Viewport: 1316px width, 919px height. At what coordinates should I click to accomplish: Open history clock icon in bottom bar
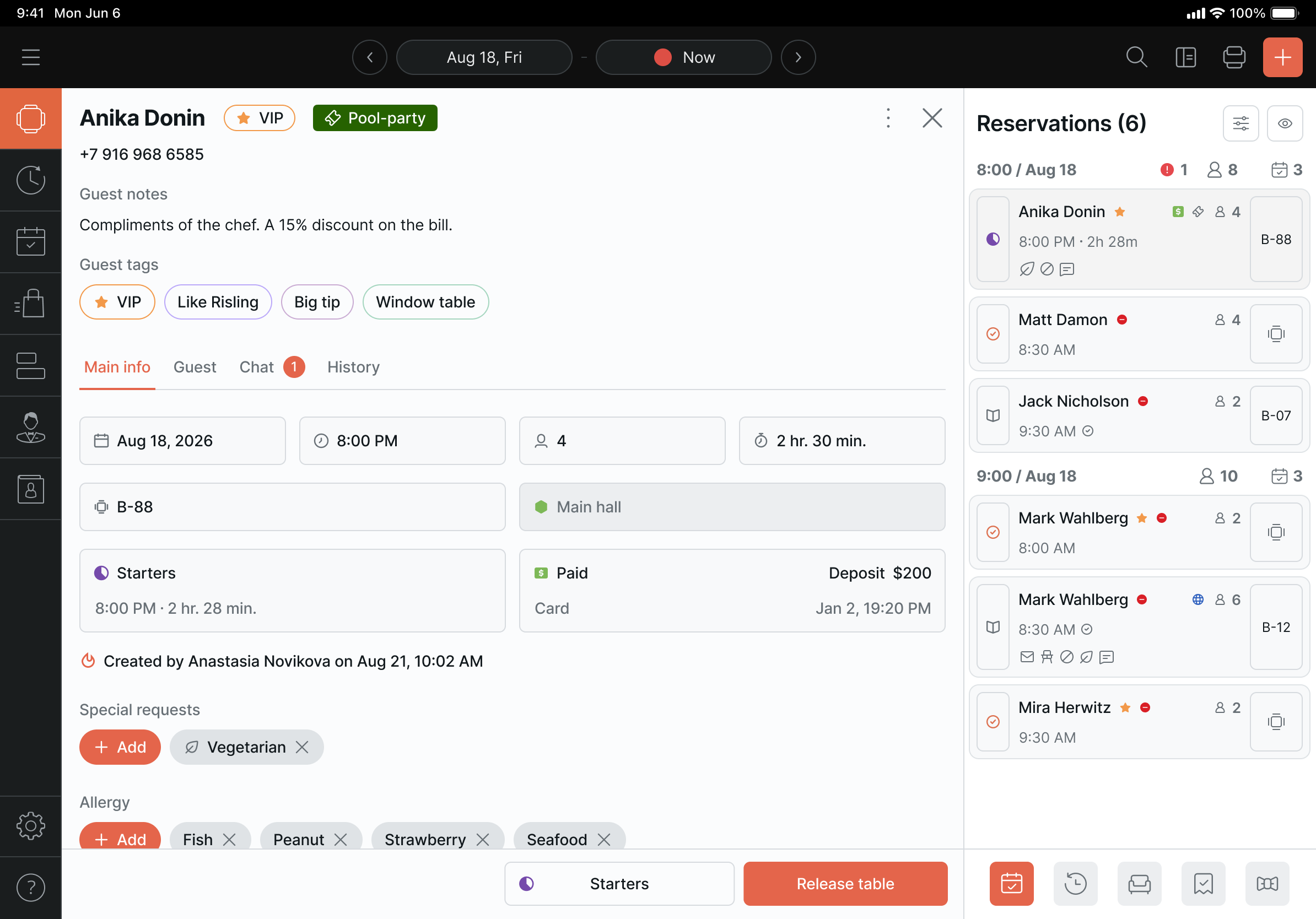click(1075, 884)
